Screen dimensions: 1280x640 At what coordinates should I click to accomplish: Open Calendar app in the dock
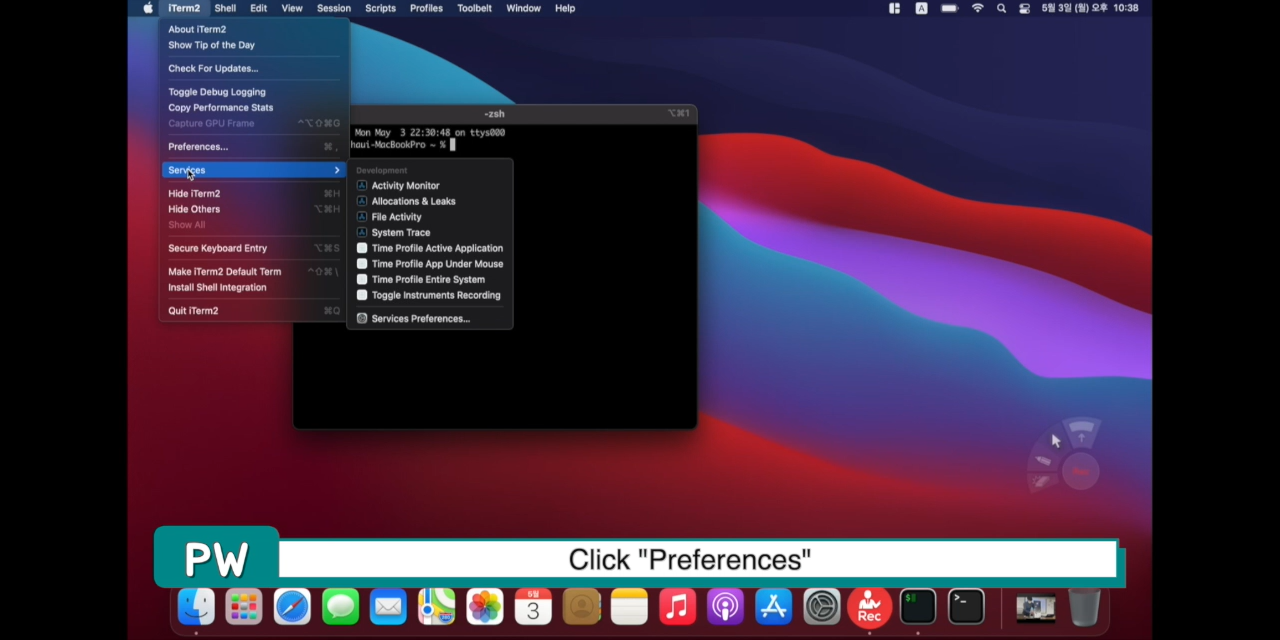pyautogui.click(x=533, y=606)
